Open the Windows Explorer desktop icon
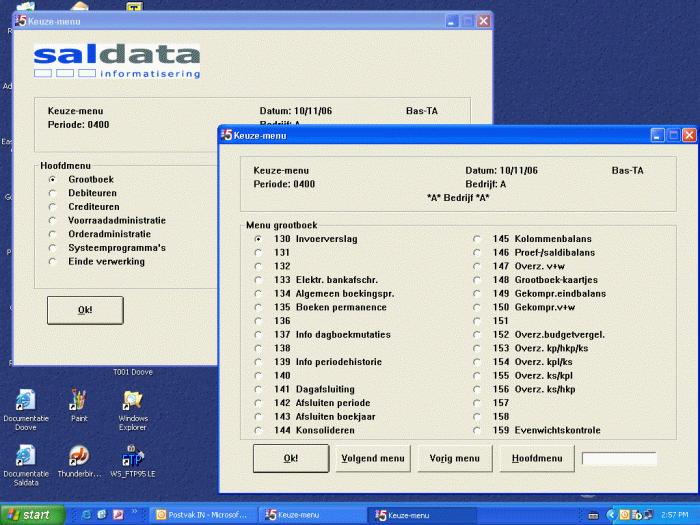 tap(133, 401)
